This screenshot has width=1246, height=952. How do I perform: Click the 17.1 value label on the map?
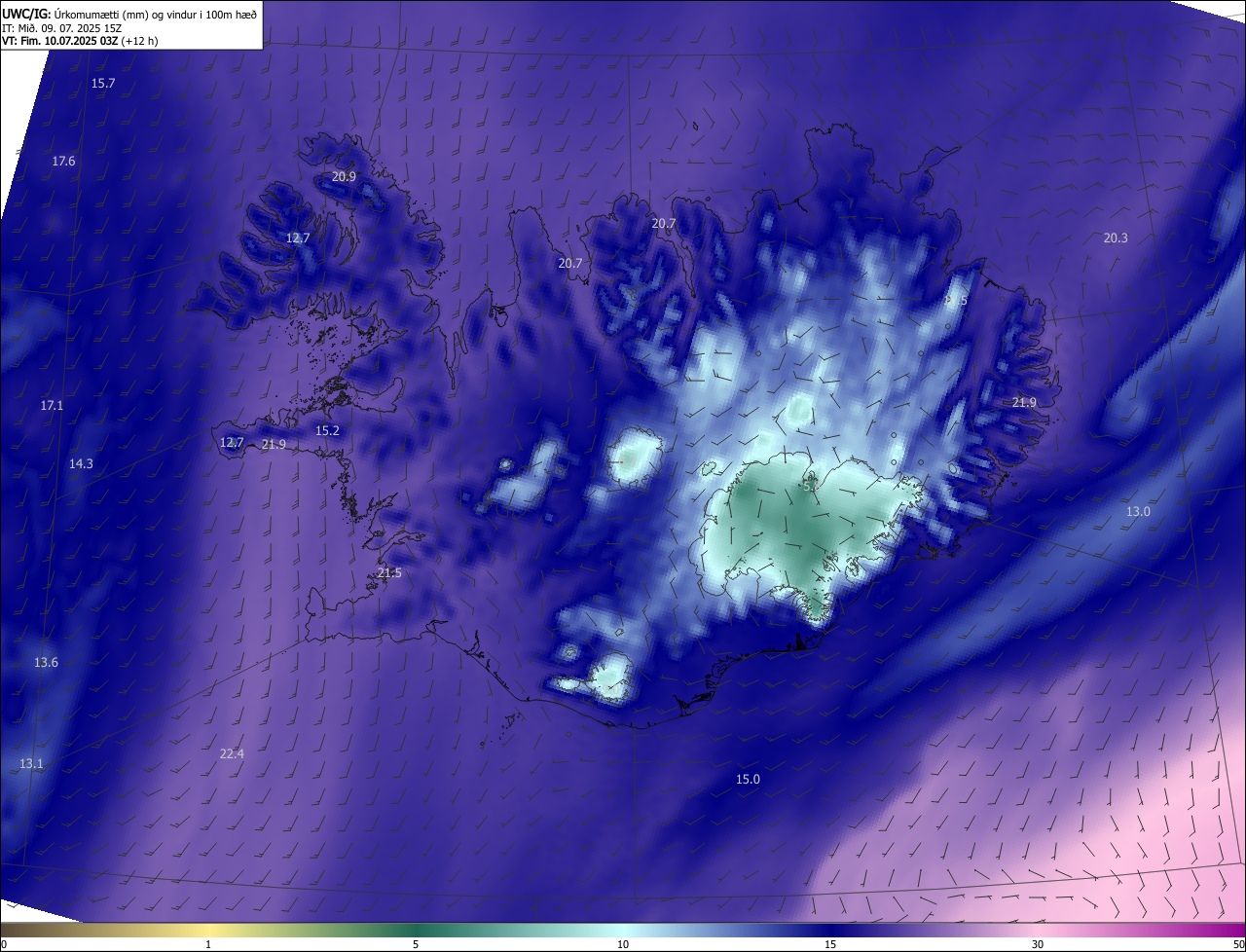52,405
